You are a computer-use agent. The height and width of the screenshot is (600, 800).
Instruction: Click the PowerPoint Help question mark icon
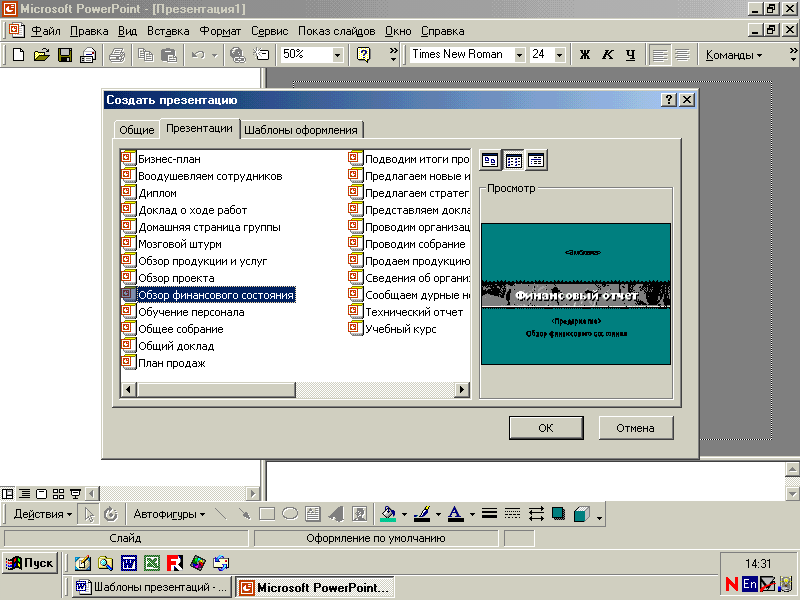[363, 54]
